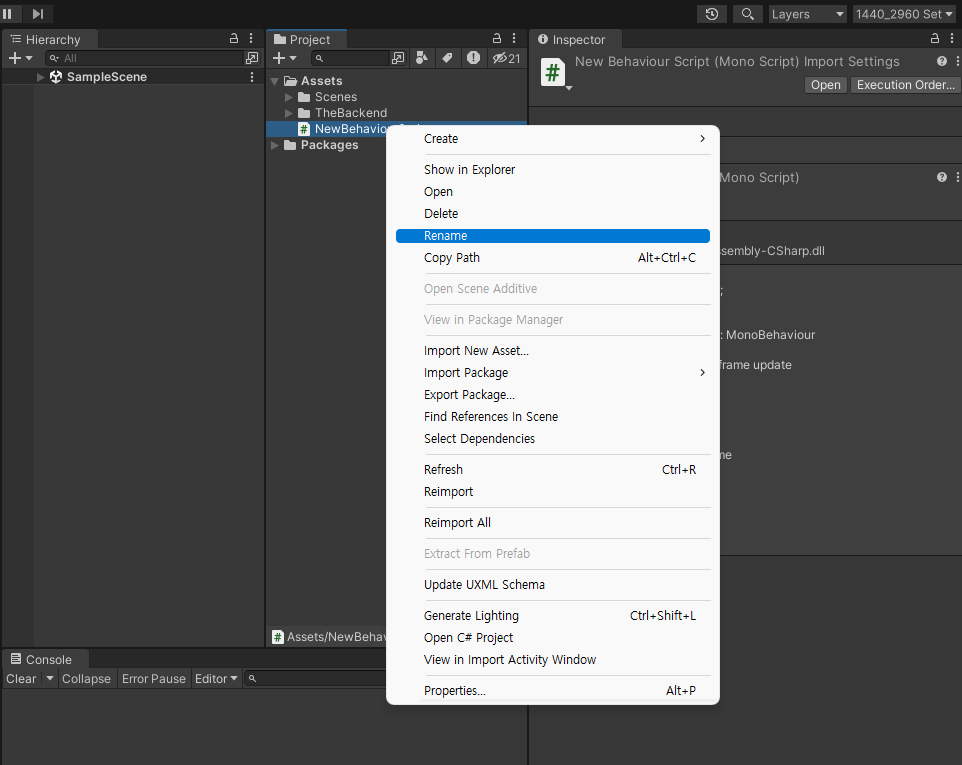Choose Select Dependencies
Screen dimensions: 962x765
[553, 439]
